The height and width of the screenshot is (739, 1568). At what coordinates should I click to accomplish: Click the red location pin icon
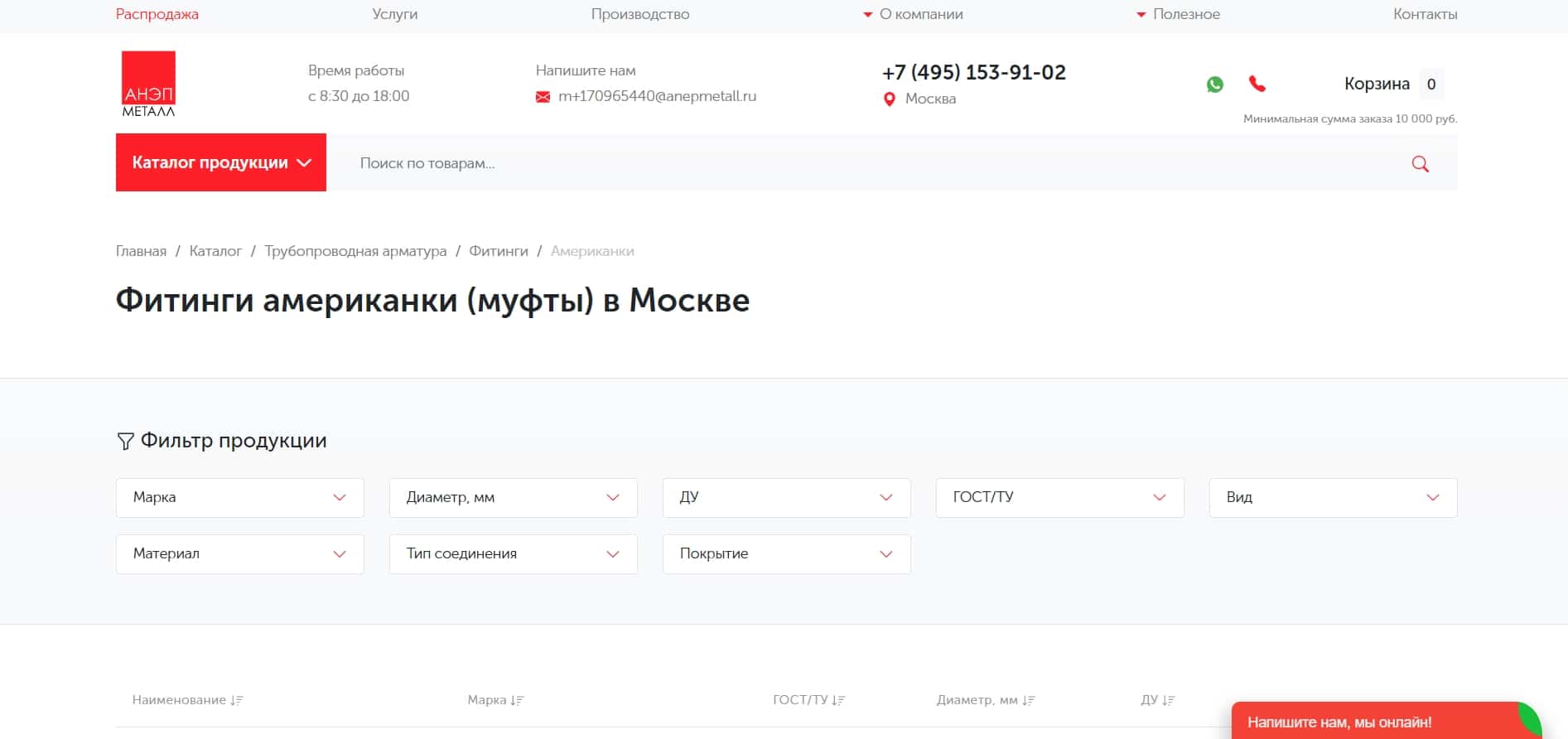click(890, 99)
